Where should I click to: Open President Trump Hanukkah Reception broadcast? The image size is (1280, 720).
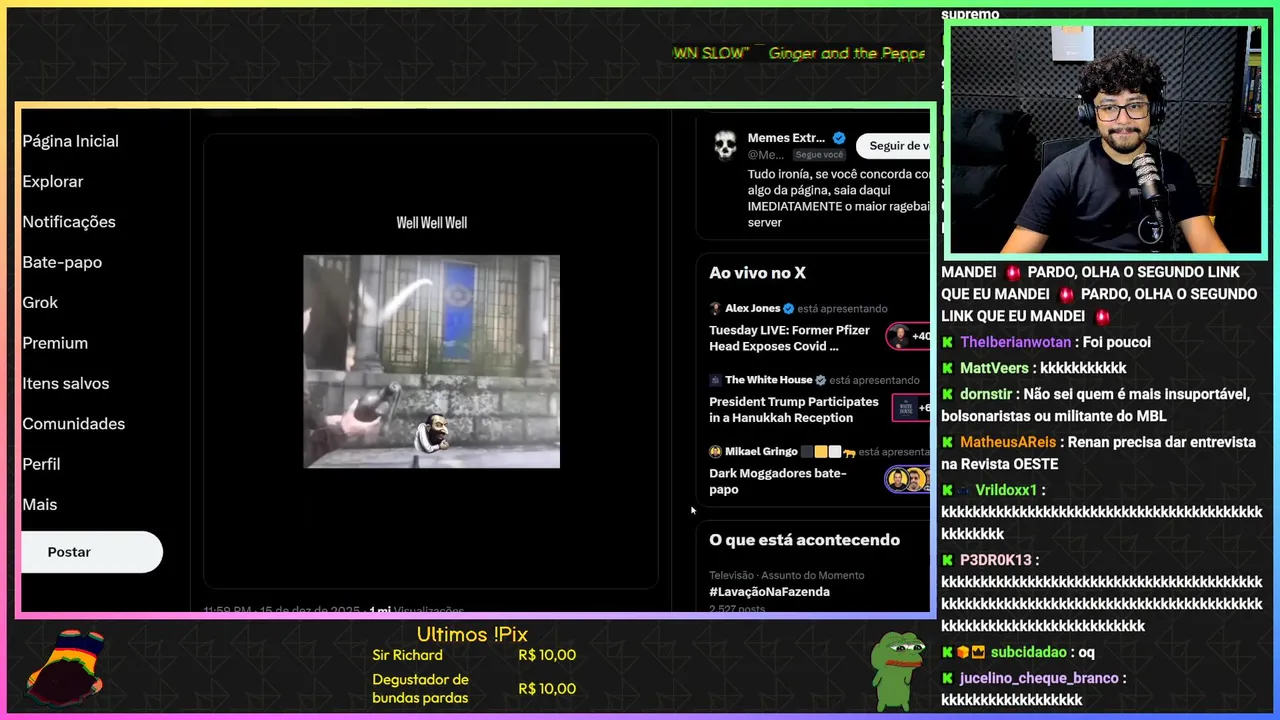point(794,410)
